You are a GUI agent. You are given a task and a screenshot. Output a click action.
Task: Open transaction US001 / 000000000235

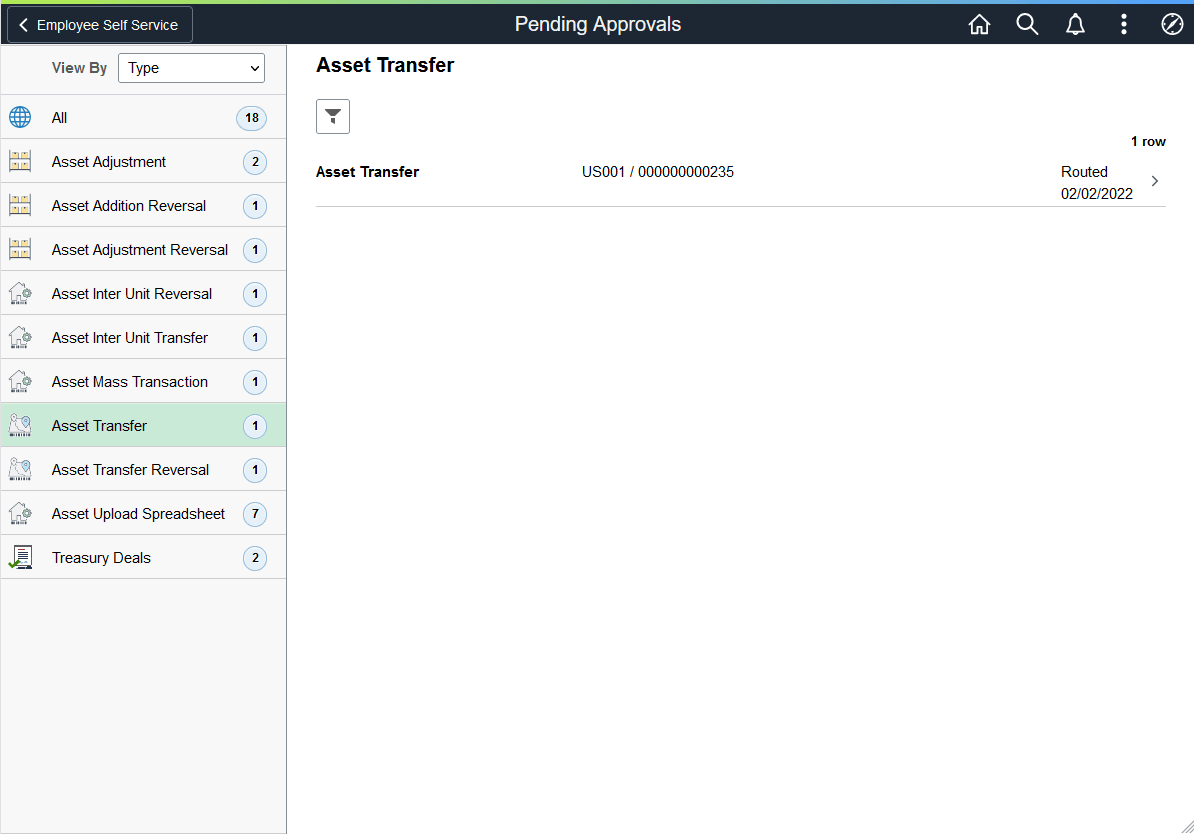click(658, 171)
